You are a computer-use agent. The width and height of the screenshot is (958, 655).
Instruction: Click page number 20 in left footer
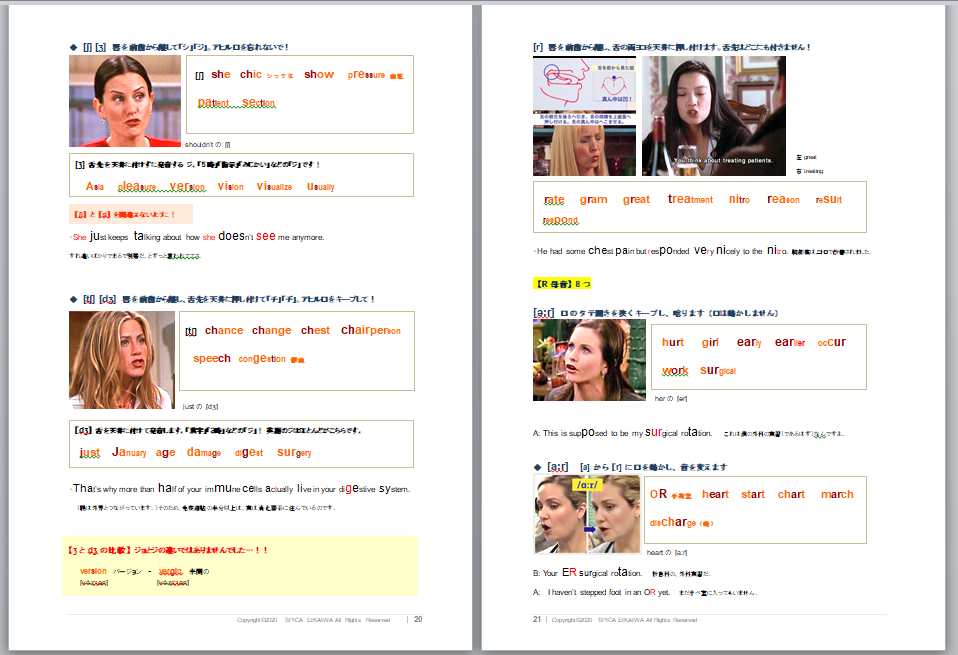click(418, 619)
